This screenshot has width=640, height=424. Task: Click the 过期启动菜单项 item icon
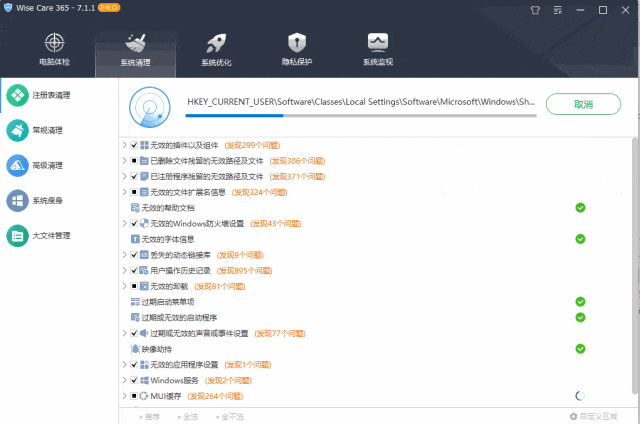(x=135, y=302)
